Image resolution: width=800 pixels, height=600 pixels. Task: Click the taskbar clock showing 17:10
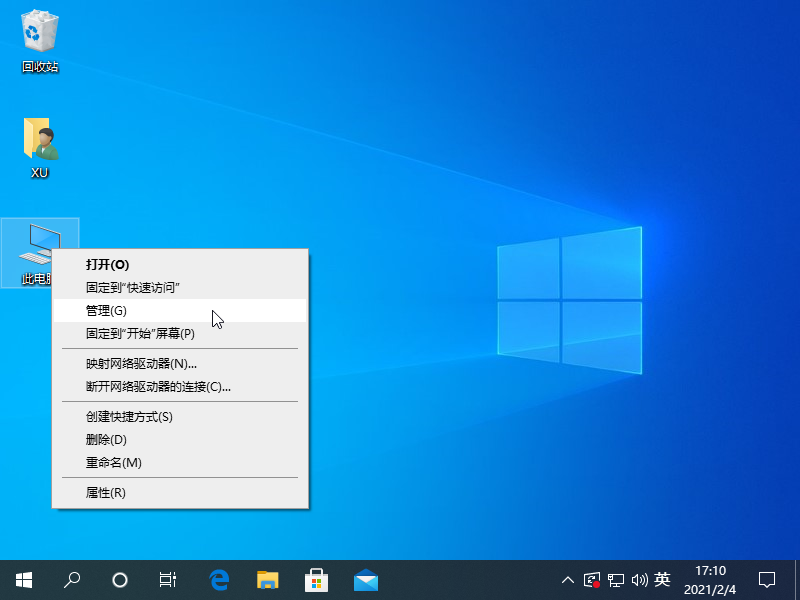point(710,579)
